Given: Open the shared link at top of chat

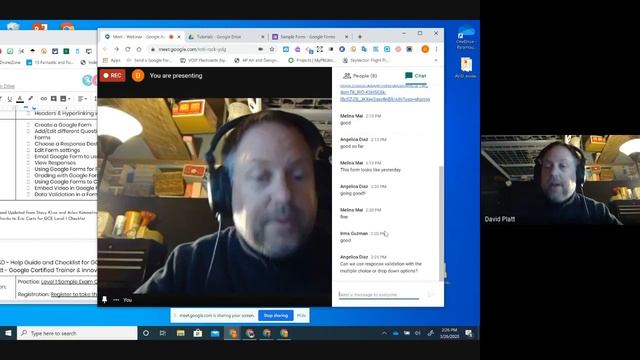Looking at the screenshot, I should pyautogui.click(x=385, y=93).
